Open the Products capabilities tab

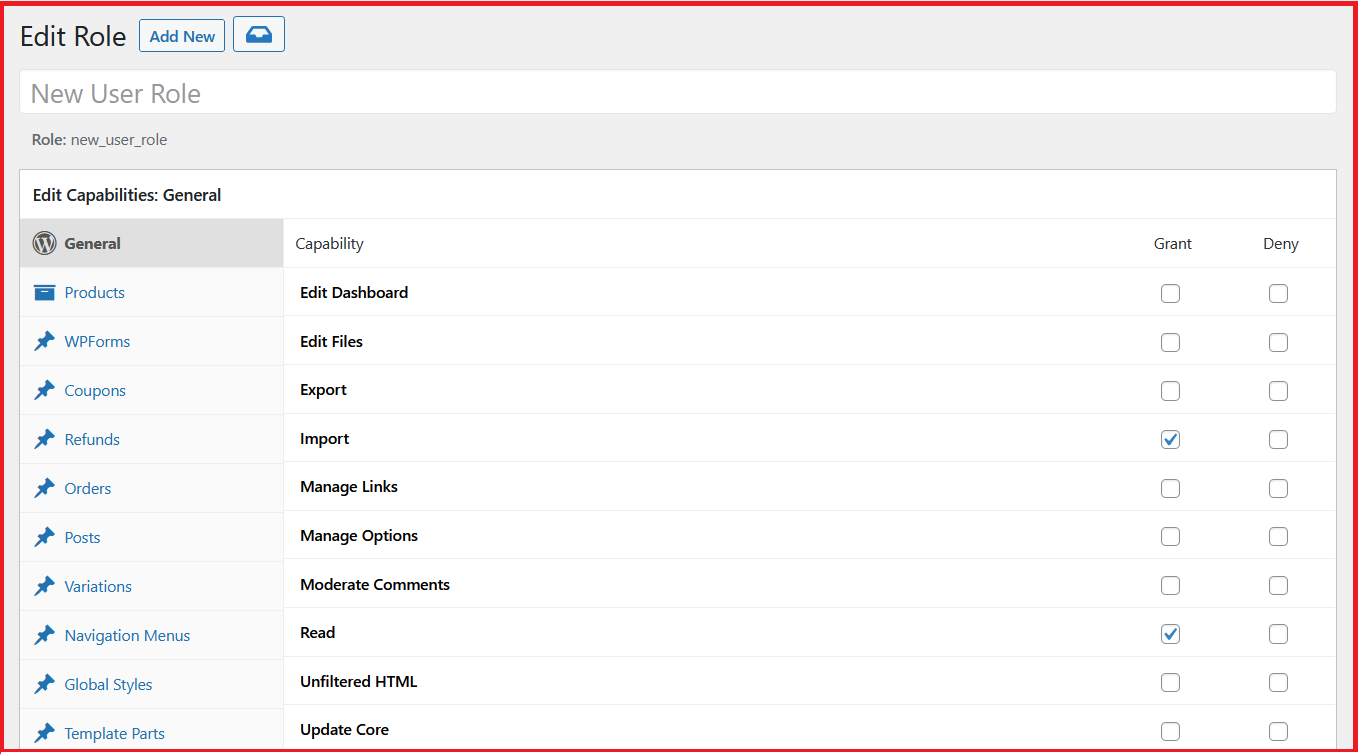point(152,292)
